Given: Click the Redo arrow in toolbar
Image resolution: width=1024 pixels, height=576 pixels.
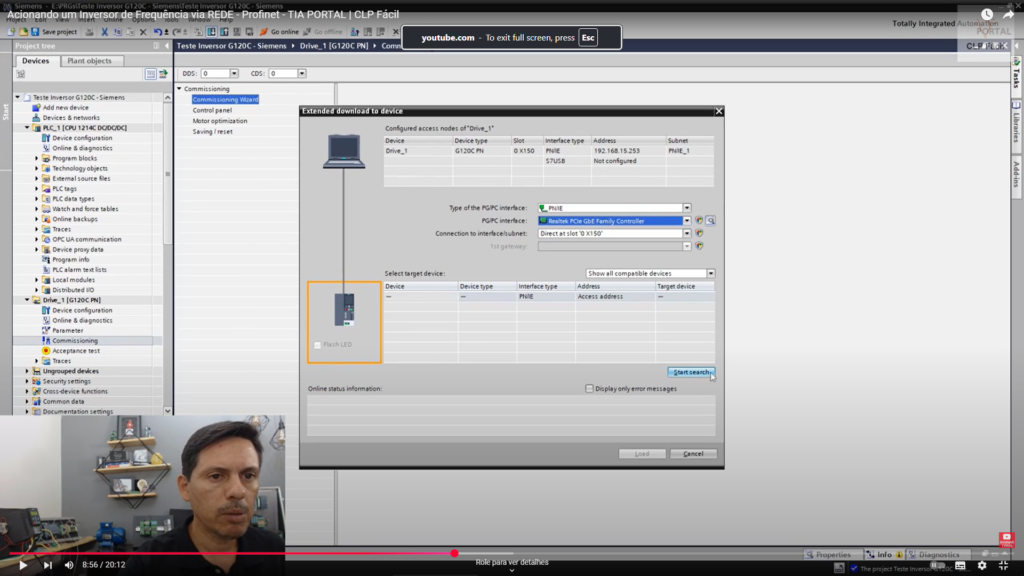Looking at the screenshot, I should (176, 32).
